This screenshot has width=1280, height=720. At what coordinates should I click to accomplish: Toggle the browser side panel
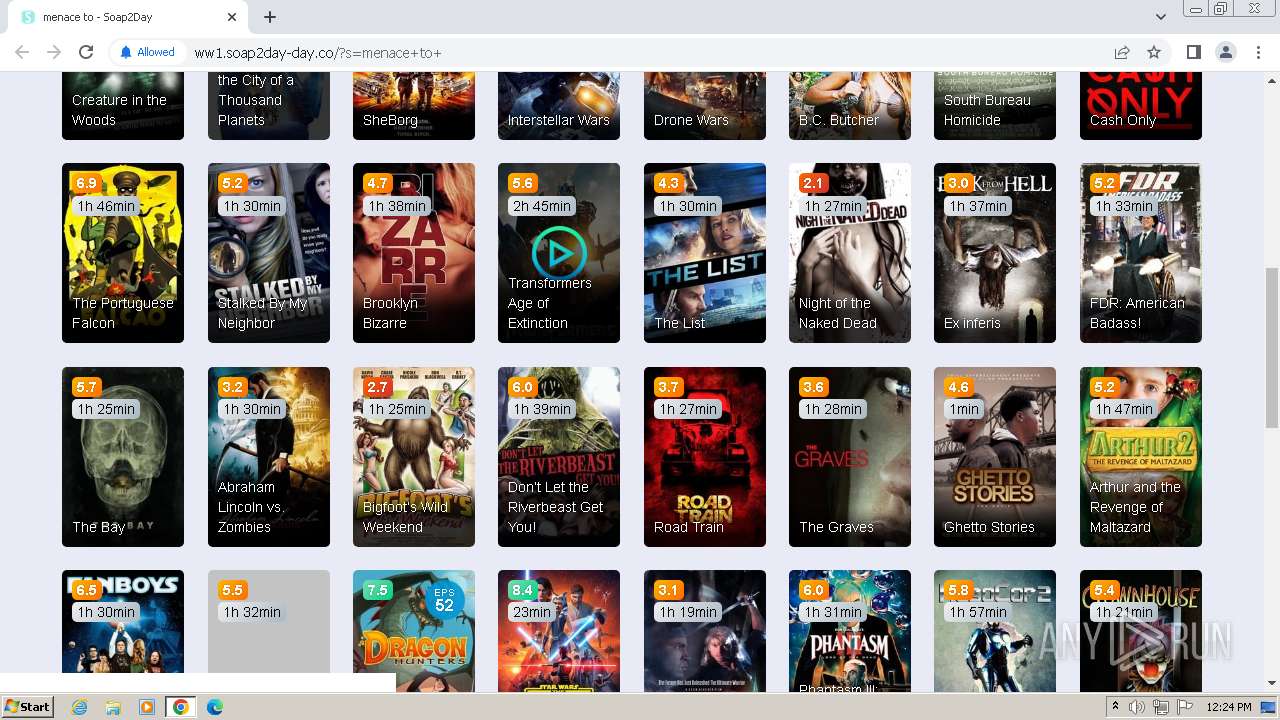tap(1193, 52)
